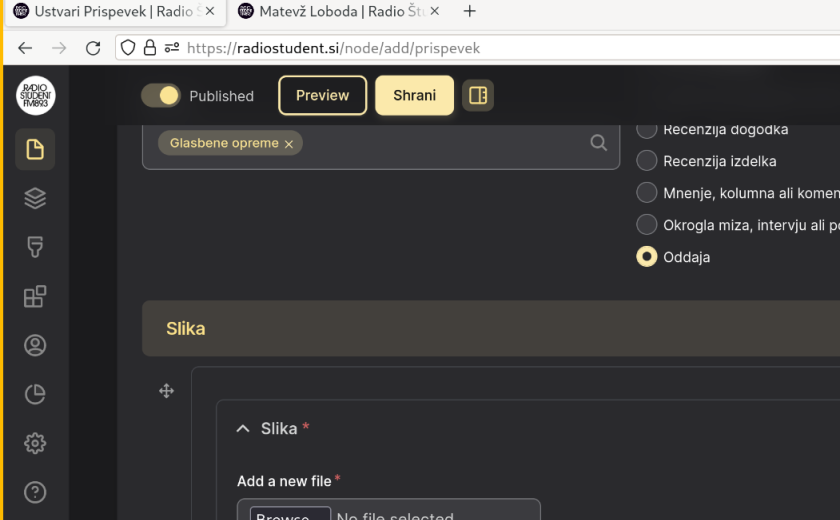Image resolution: width=840 pixels, height=520 pixels.
Task: Click the Preview button
Action: click(322, 96)
